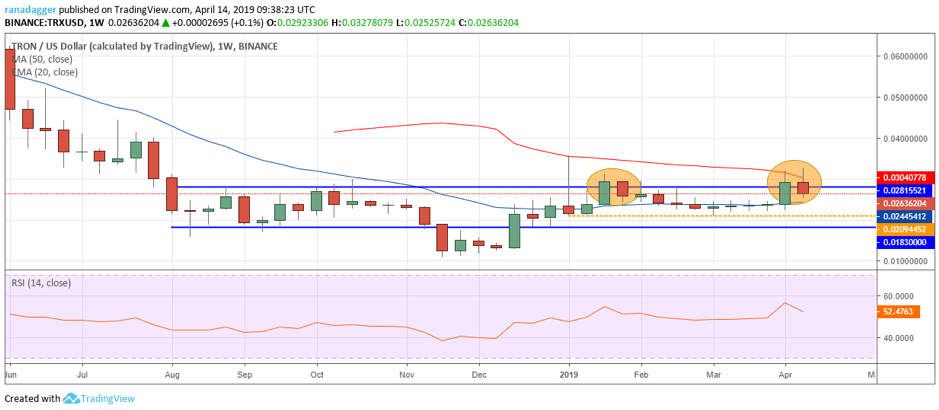Click the EMA (20, close) legend label
939x410 pixels.
[43, 72]
